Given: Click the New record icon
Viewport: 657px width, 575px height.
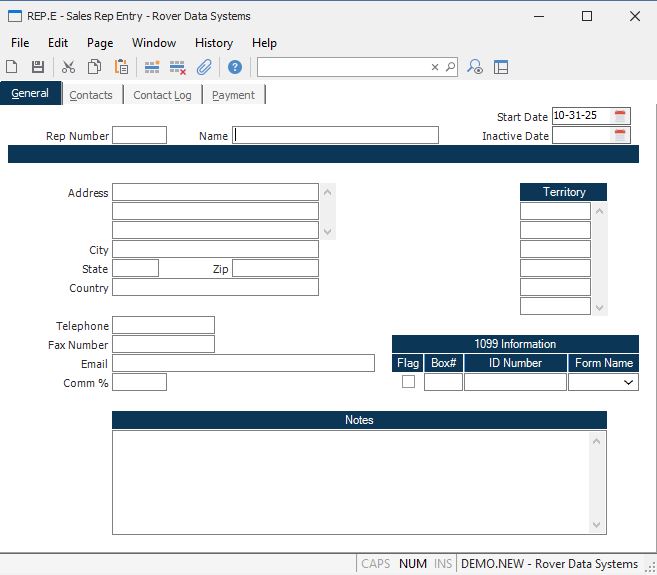Looking at the screenshot, I should tap(12, 67).
